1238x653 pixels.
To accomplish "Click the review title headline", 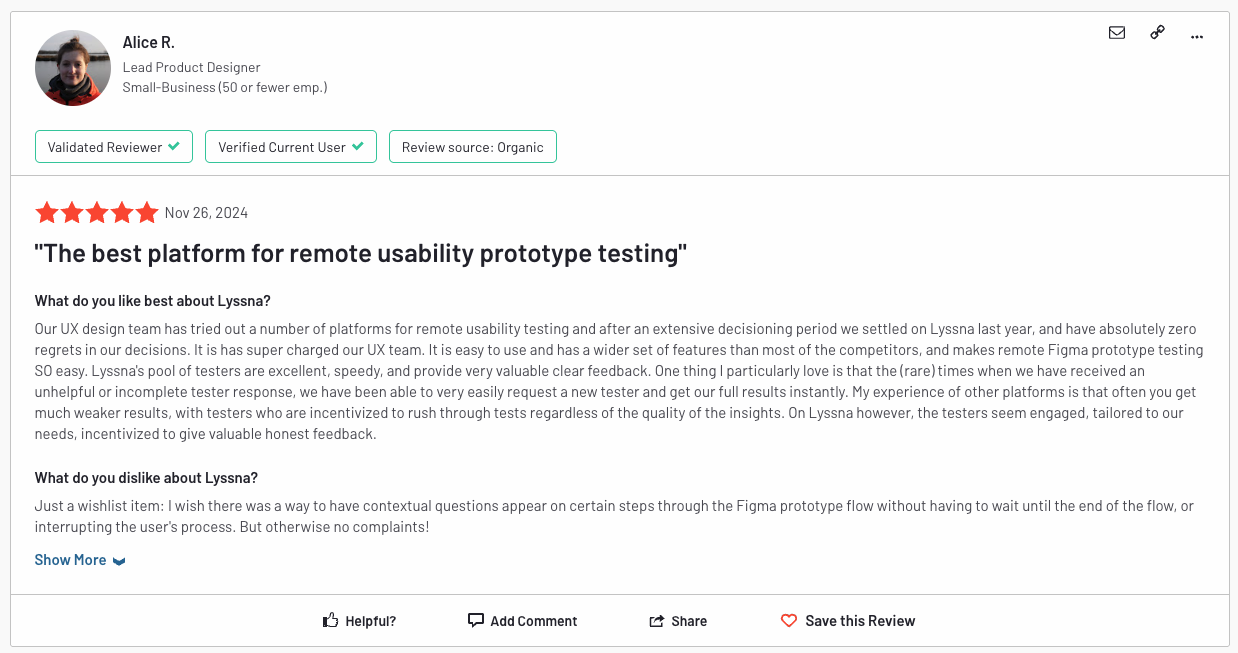I will (361, 254).
